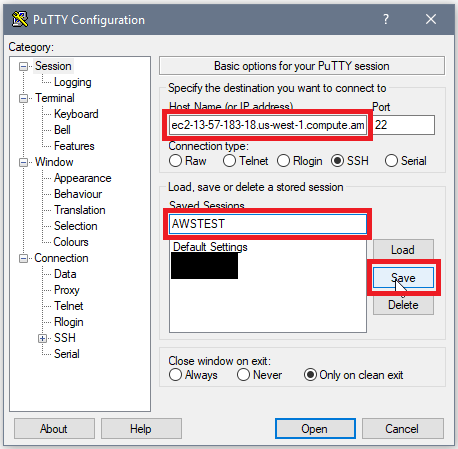This screenshot has height=449, width=458.
Task: Open the Serial category in tree
Action: [x=67, y=354]
